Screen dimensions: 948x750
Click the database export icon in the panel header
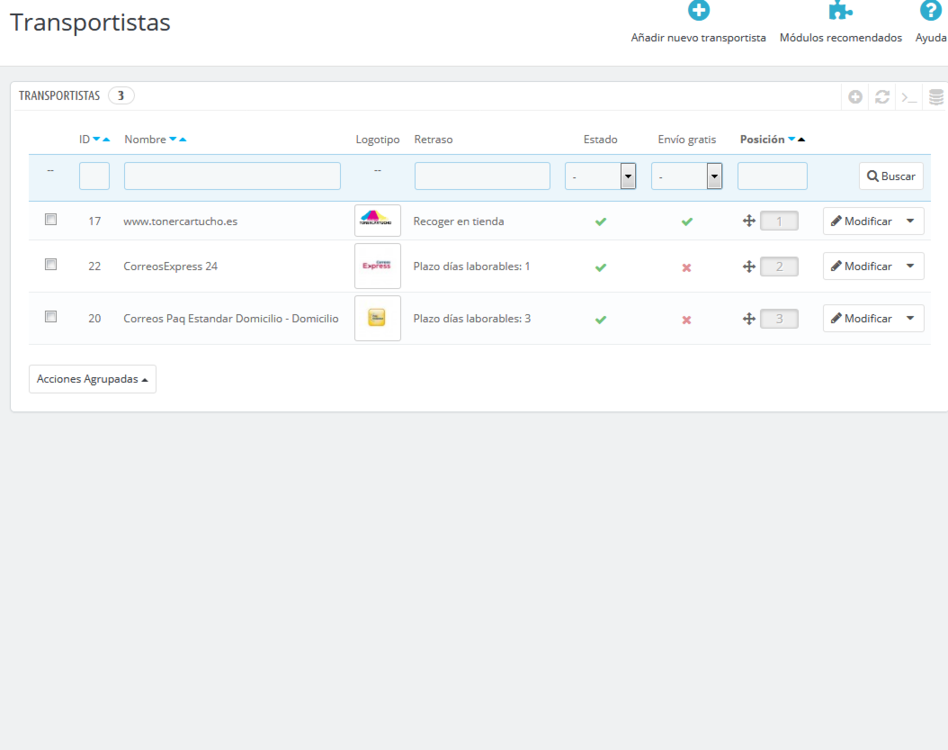point(935,97)
